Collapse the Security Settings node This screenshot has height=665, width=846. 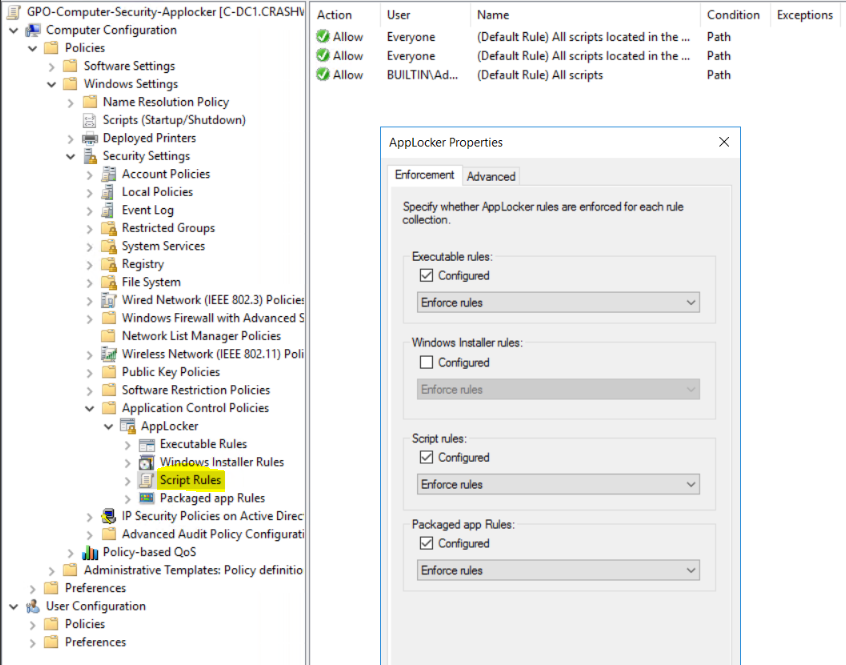(x=71, y=156)
